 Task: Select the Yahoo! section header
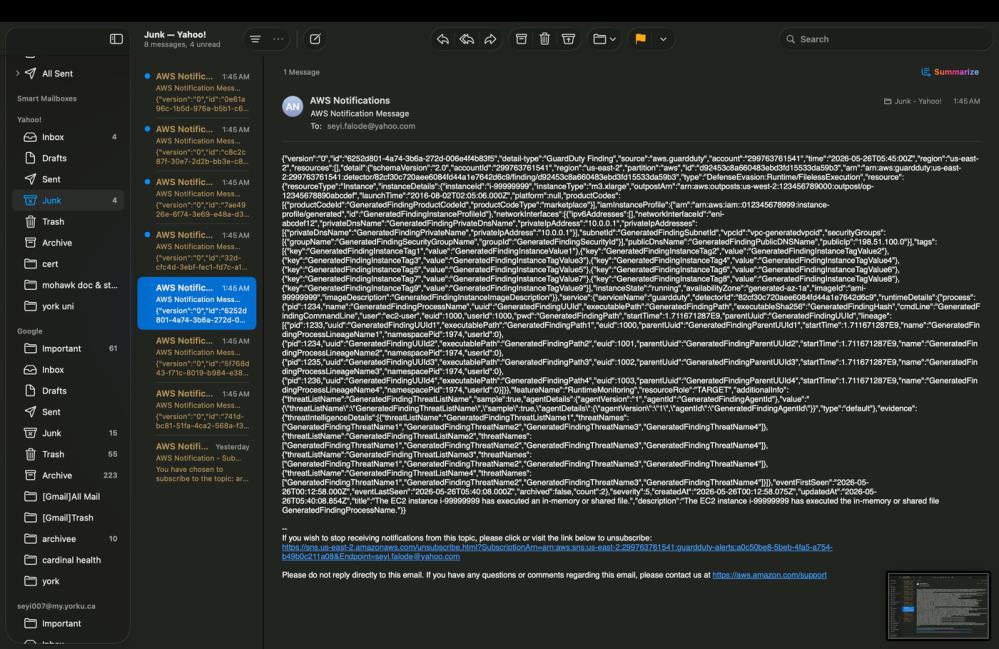[29, 120]
